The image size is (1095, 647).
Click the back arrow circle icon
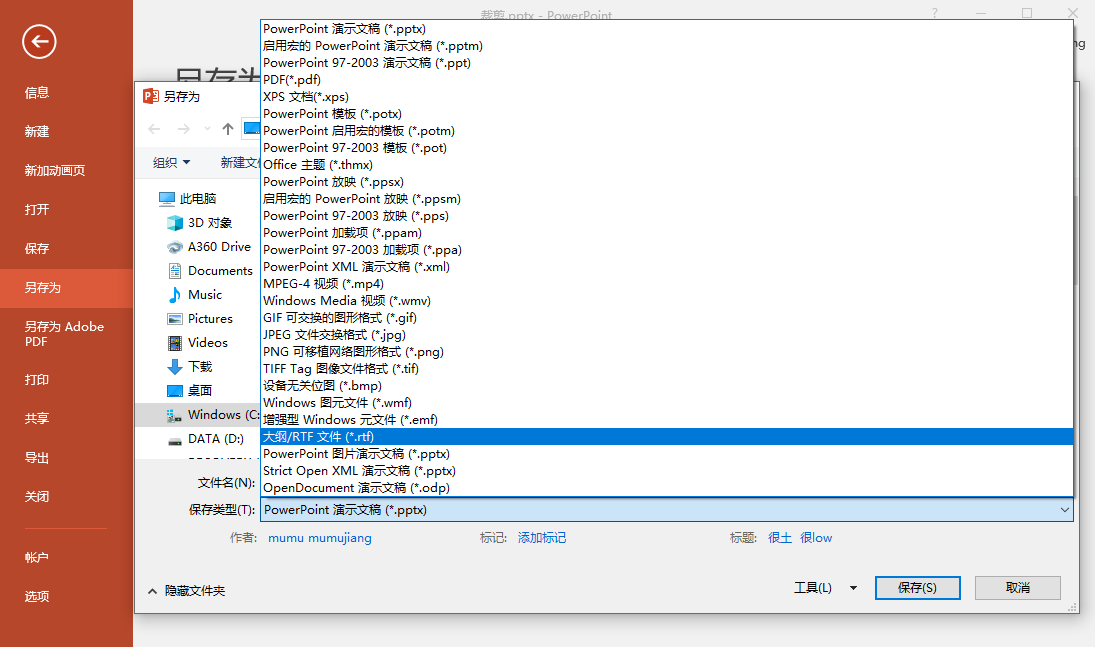pos(39,42)
